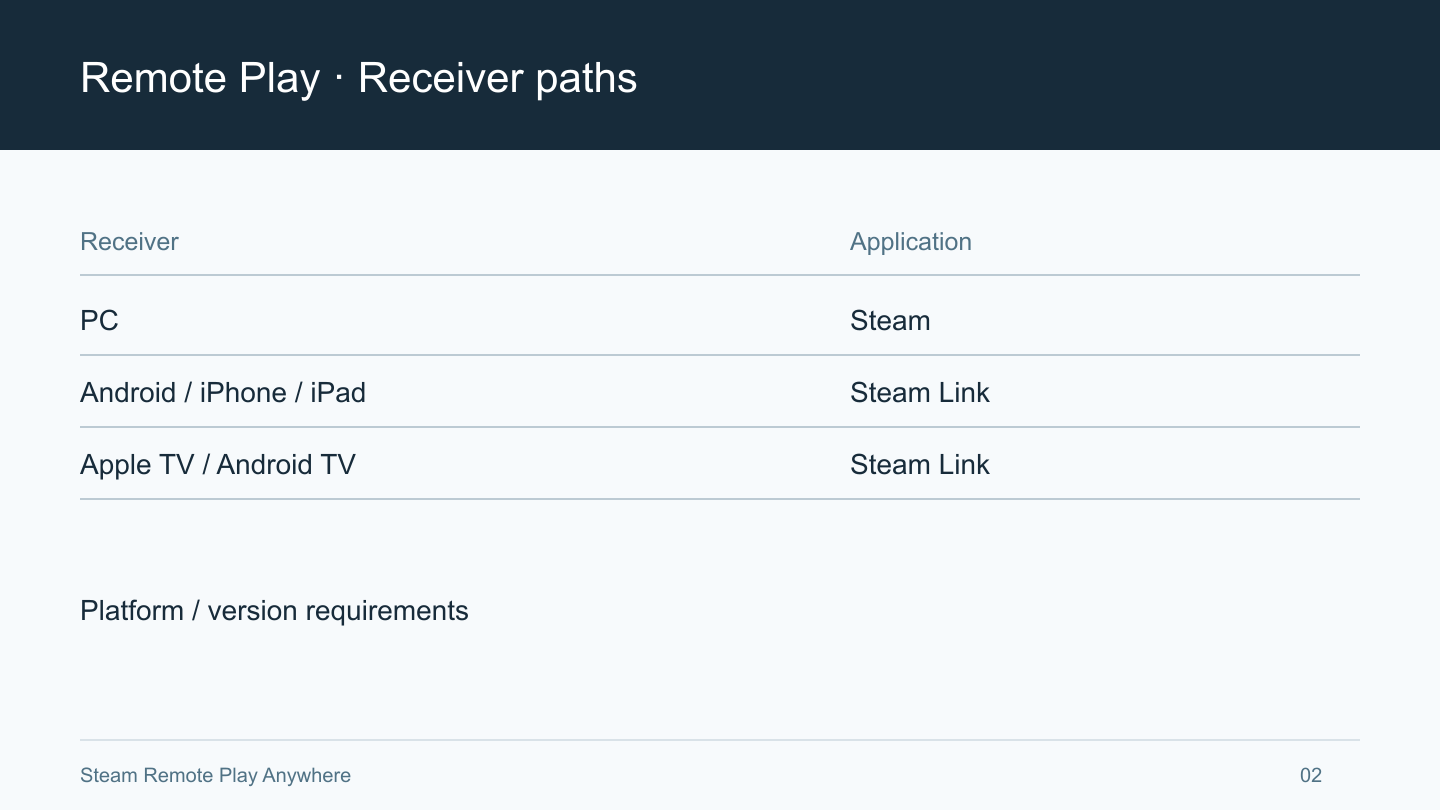Click the slide number "02"

pos(1311,775)
